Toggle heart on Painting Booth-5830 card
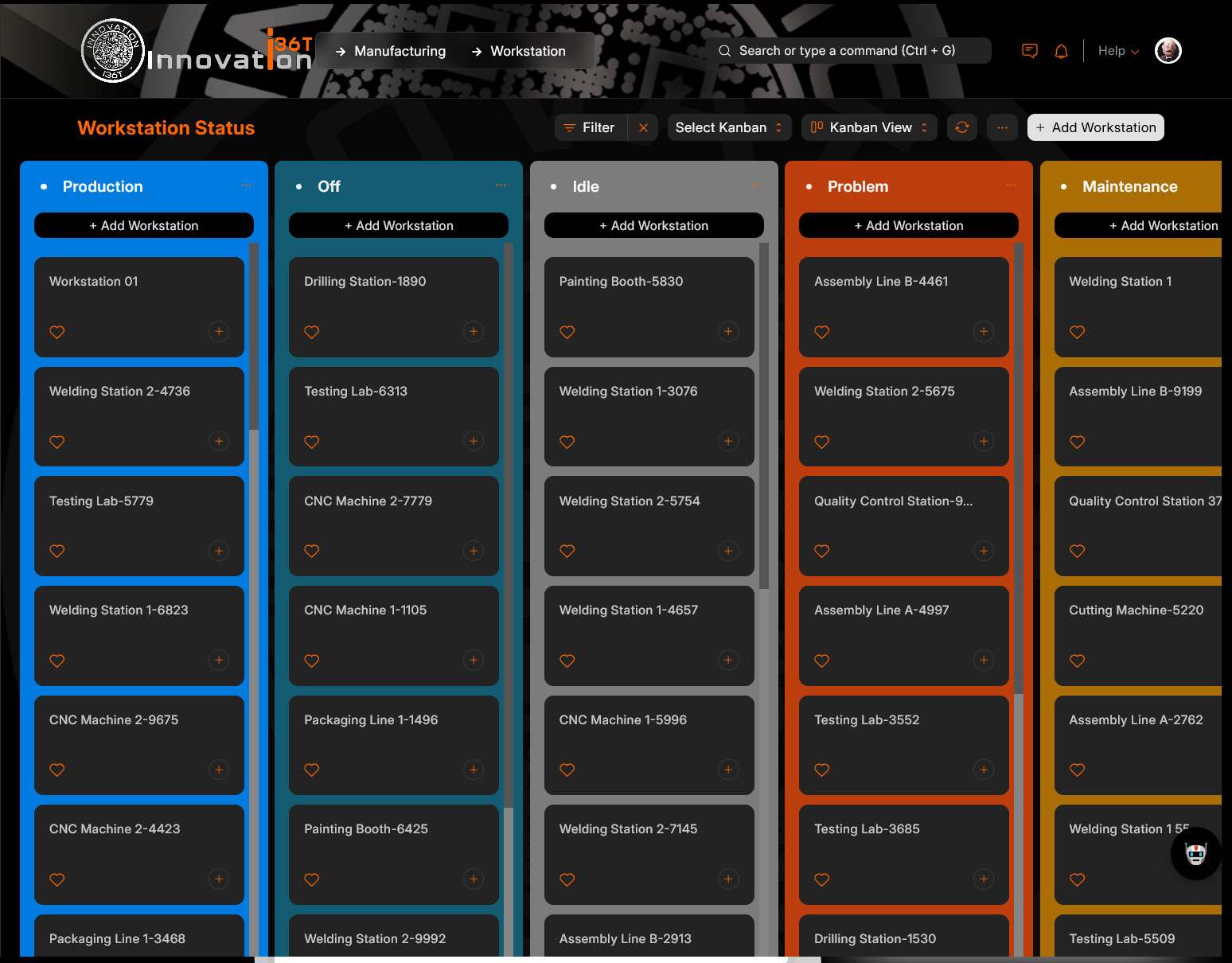The height and width of the screenshot is (963, 1232). [567, 332]
